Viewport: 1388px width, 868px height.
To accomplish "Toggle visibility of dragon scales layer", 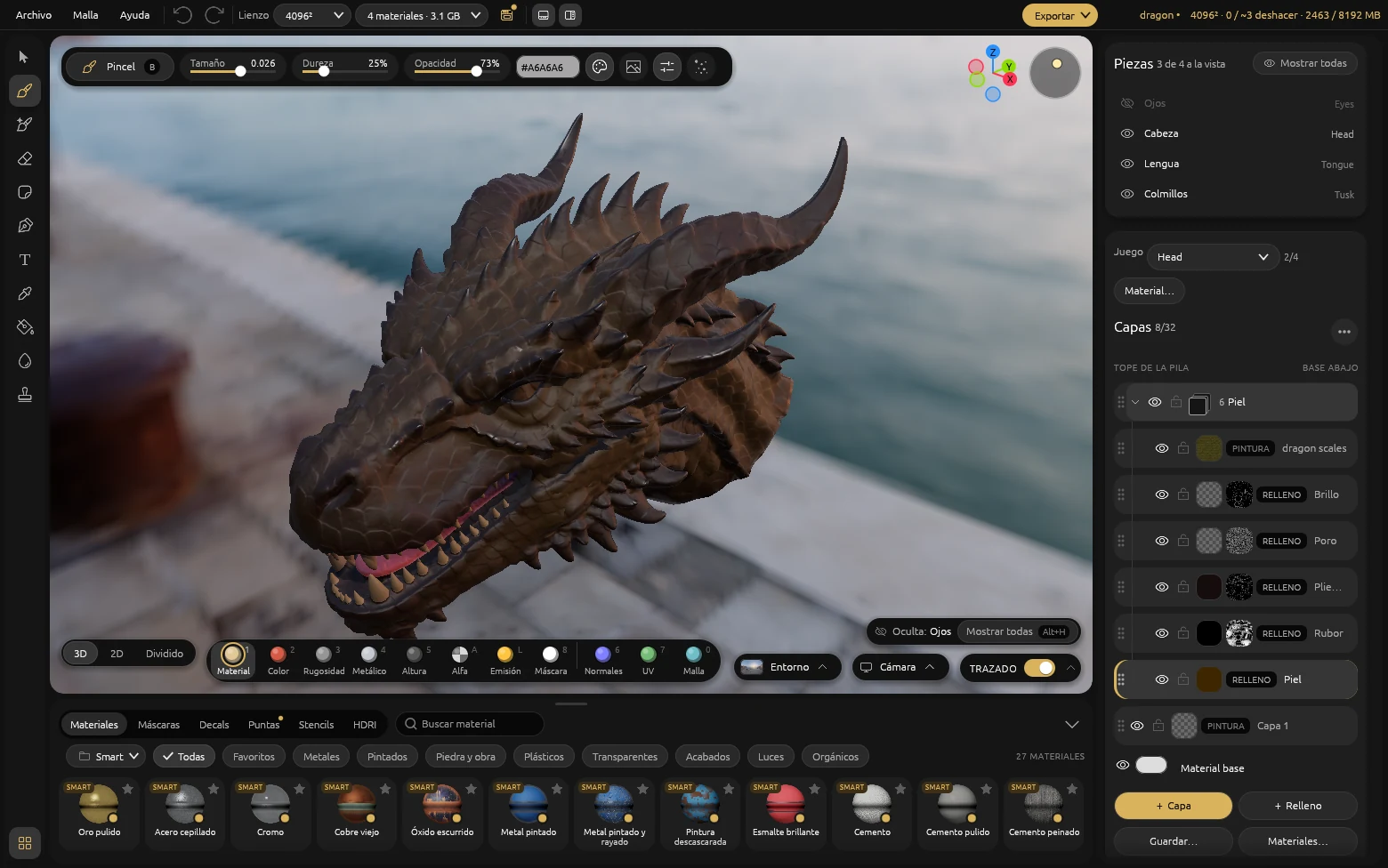I will [x=1162, y=448].
